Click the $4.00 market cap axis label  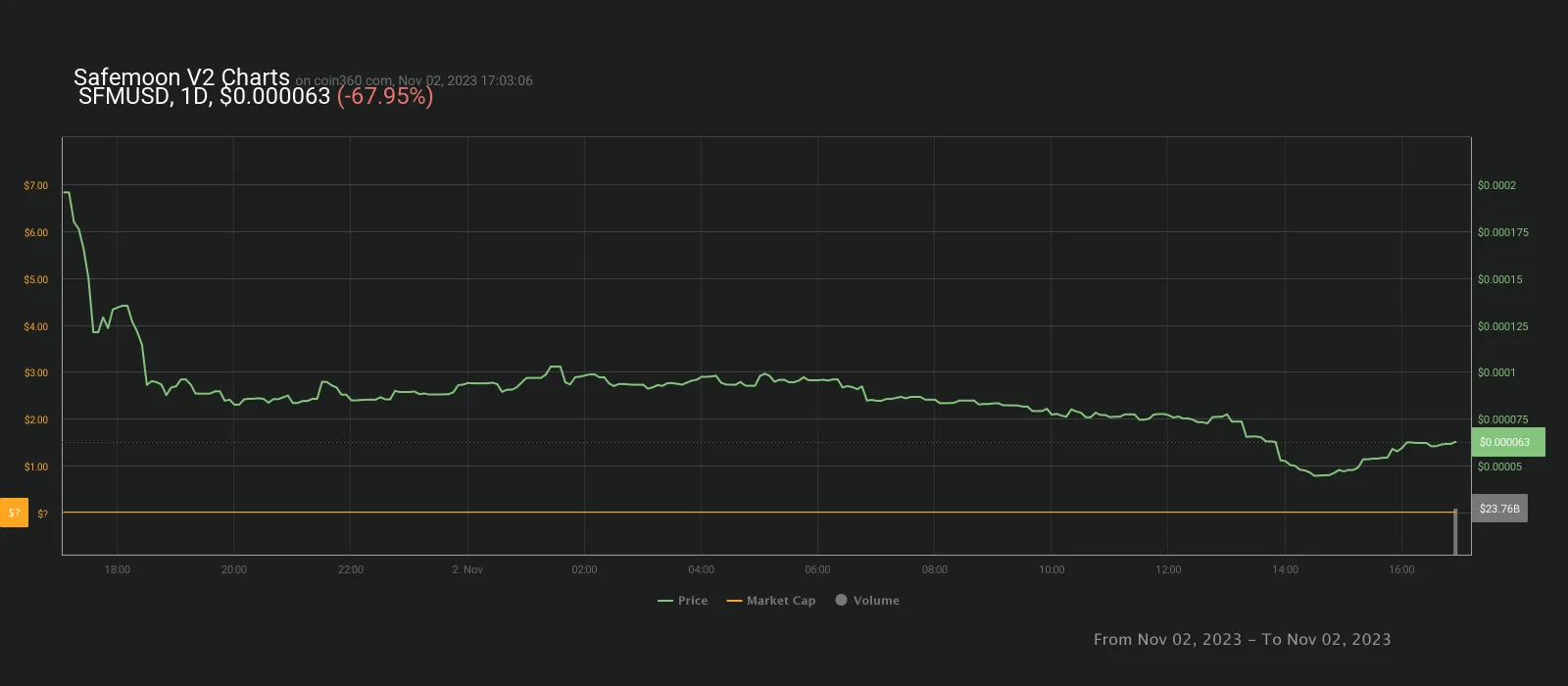point(36,326)
